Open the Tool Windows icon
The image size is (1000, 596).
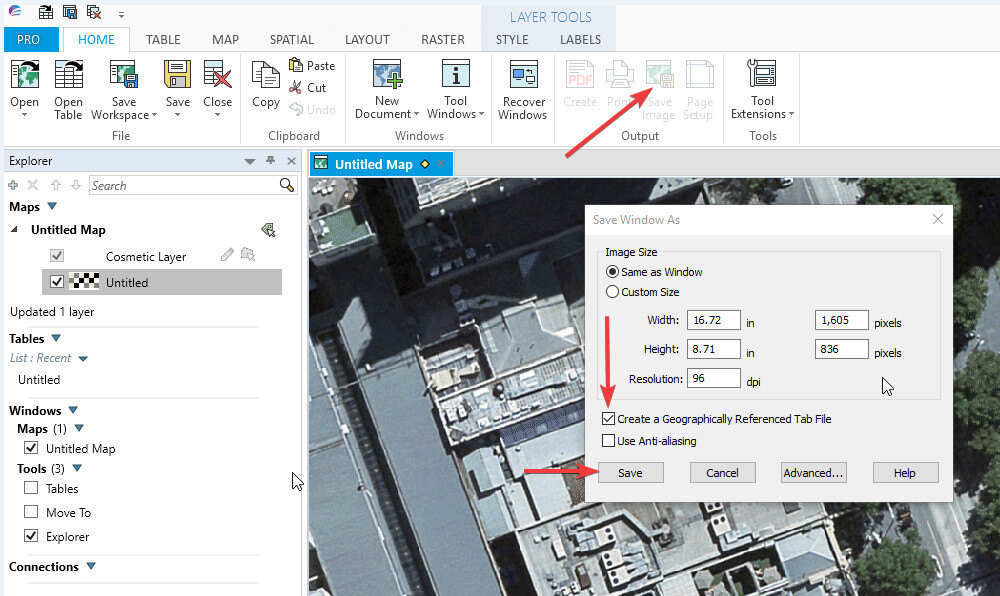455,77
